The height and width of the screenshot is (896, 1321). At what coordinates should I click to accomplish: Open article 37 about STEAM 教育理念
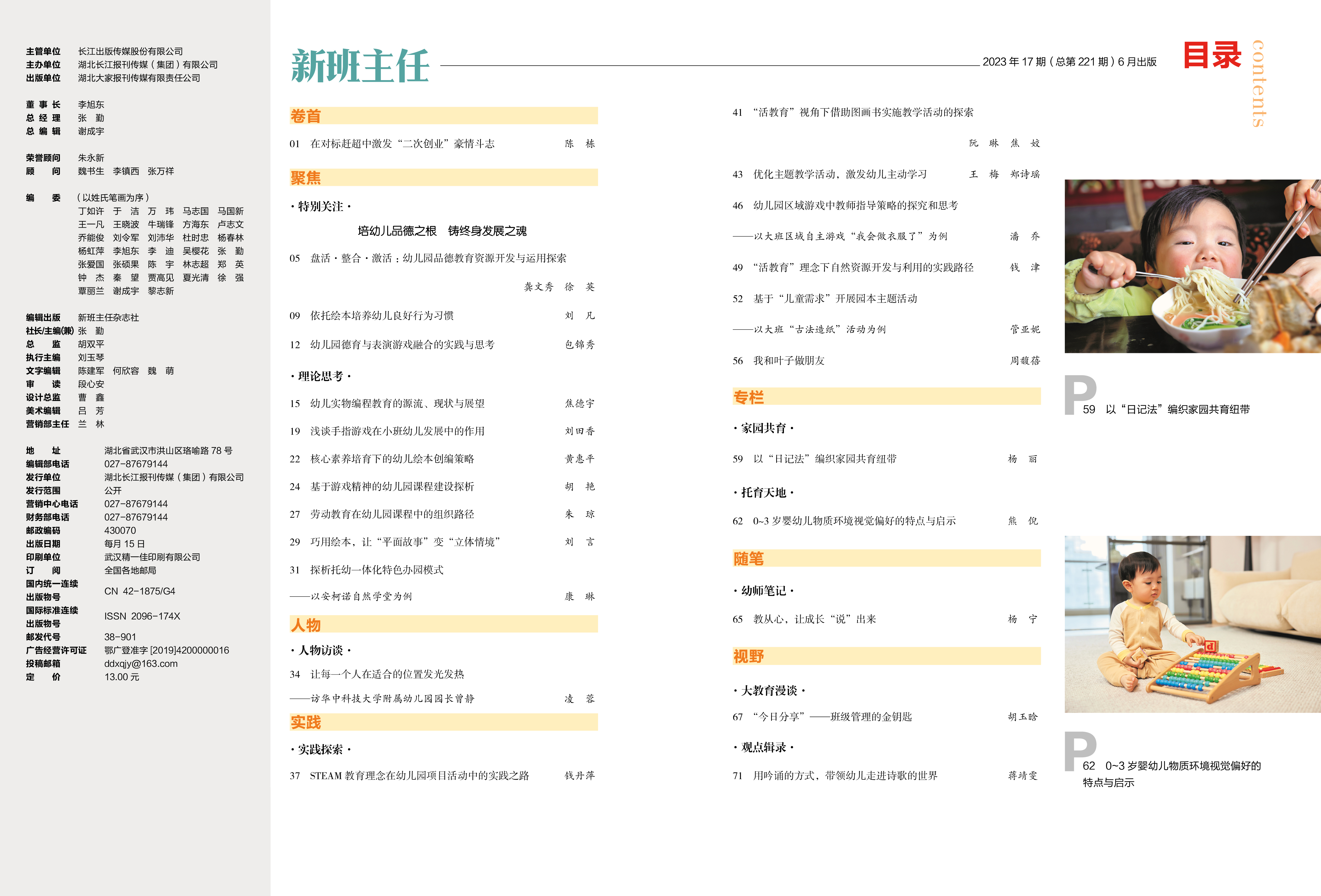(419, 776)
